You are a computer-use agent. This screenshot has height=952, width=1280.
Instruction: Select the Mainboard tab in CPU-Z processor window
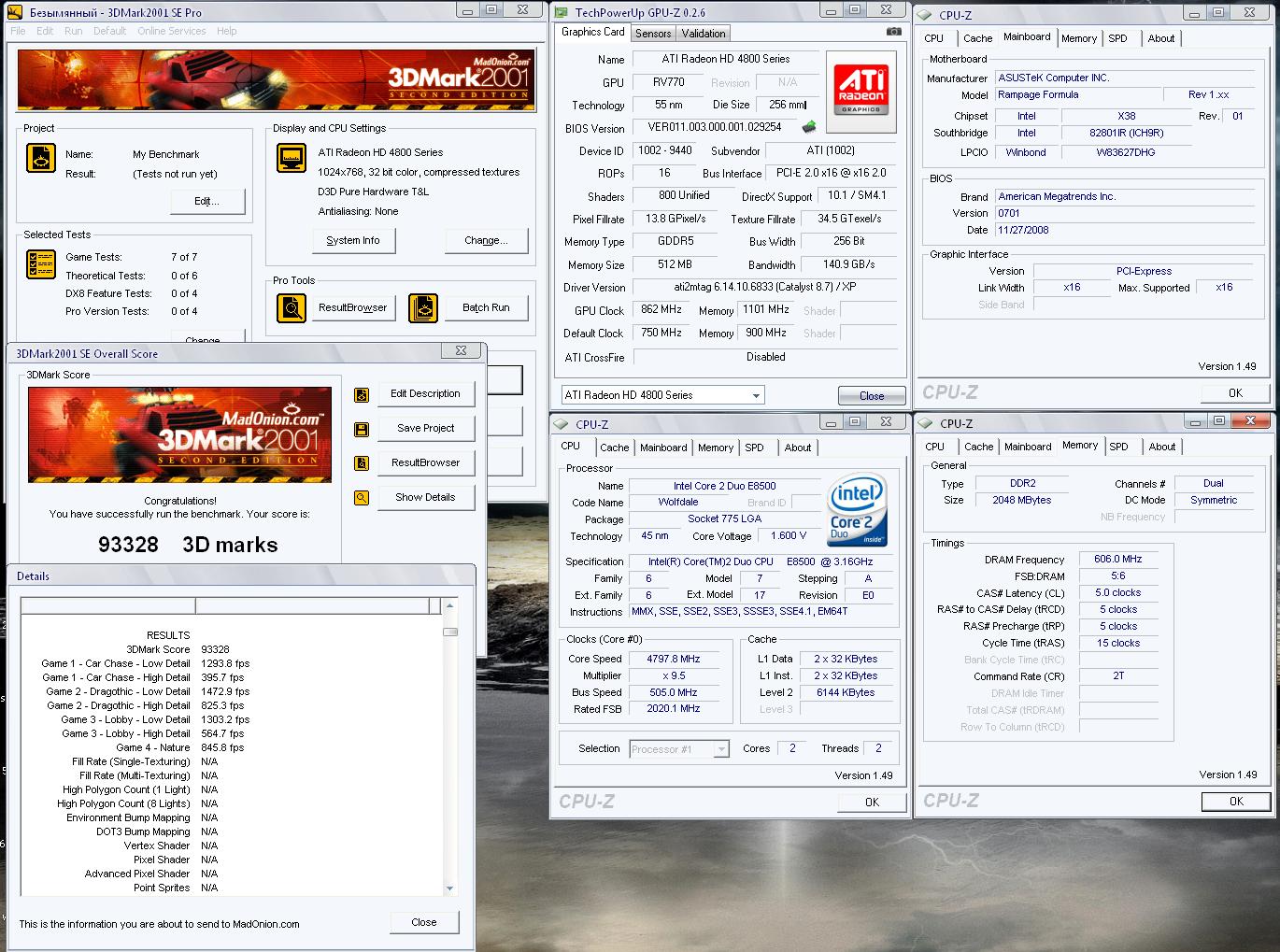[x=663, y=448]
